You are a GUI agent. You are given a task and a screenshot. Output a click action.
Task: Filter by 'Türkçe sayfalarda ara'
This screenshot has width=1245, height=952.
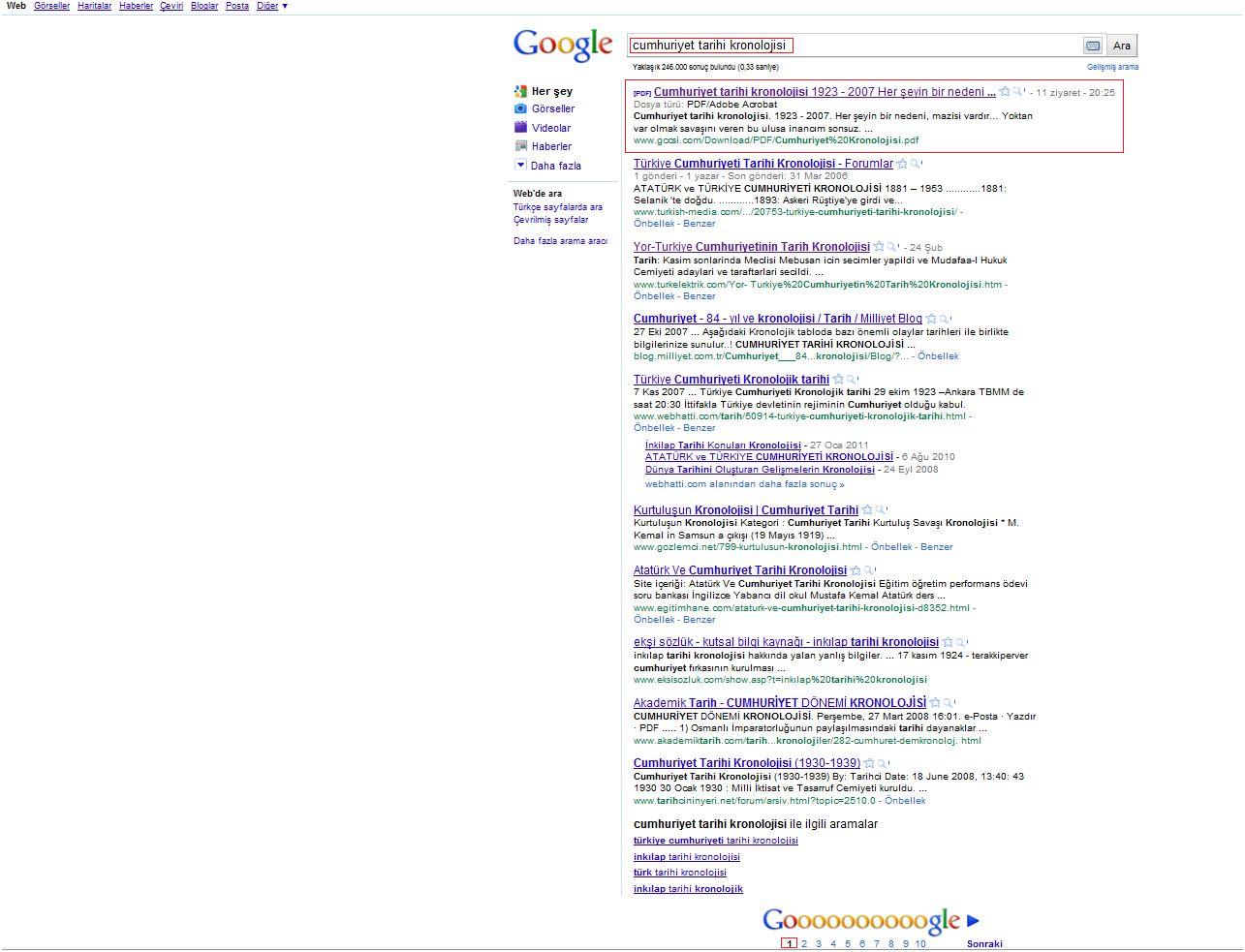click(558, 207)
